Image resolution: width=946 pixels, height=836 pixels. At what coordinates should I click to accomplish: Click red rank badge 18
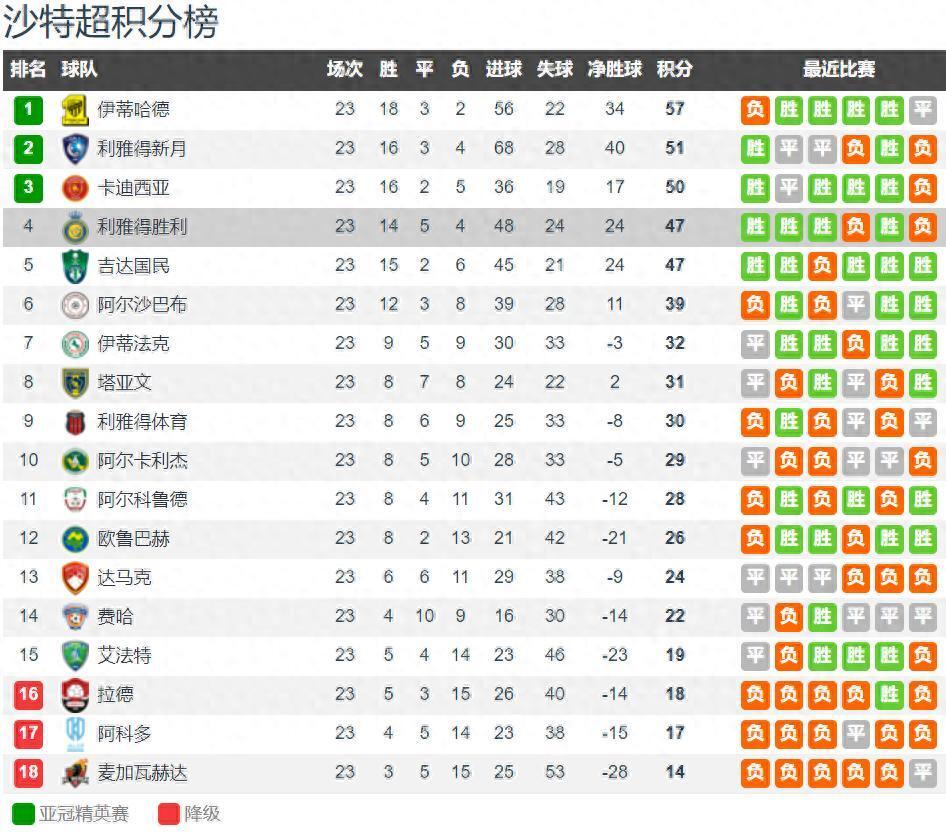[28, 773]
